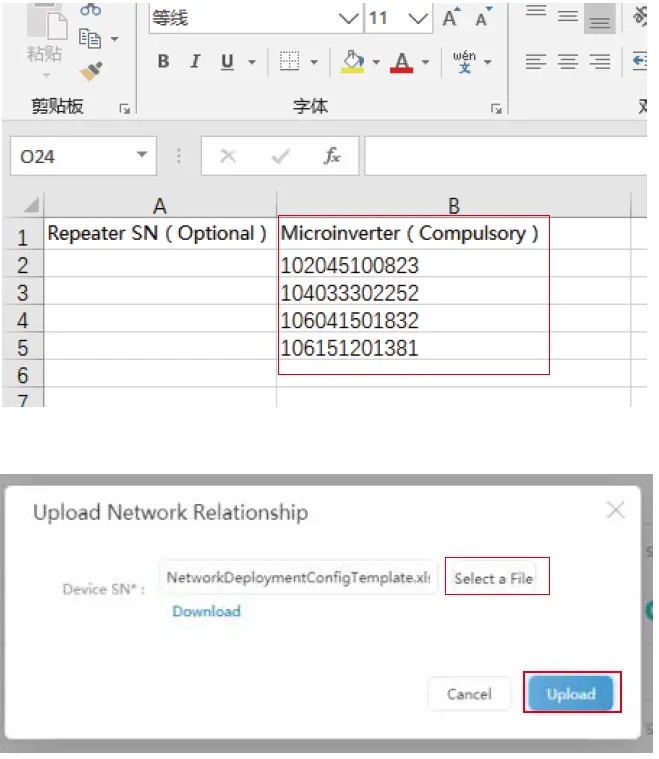The height and width of the screenshot is (759, 659).
Task: Click the Paste clipboard icon
Action: (46, 22)
